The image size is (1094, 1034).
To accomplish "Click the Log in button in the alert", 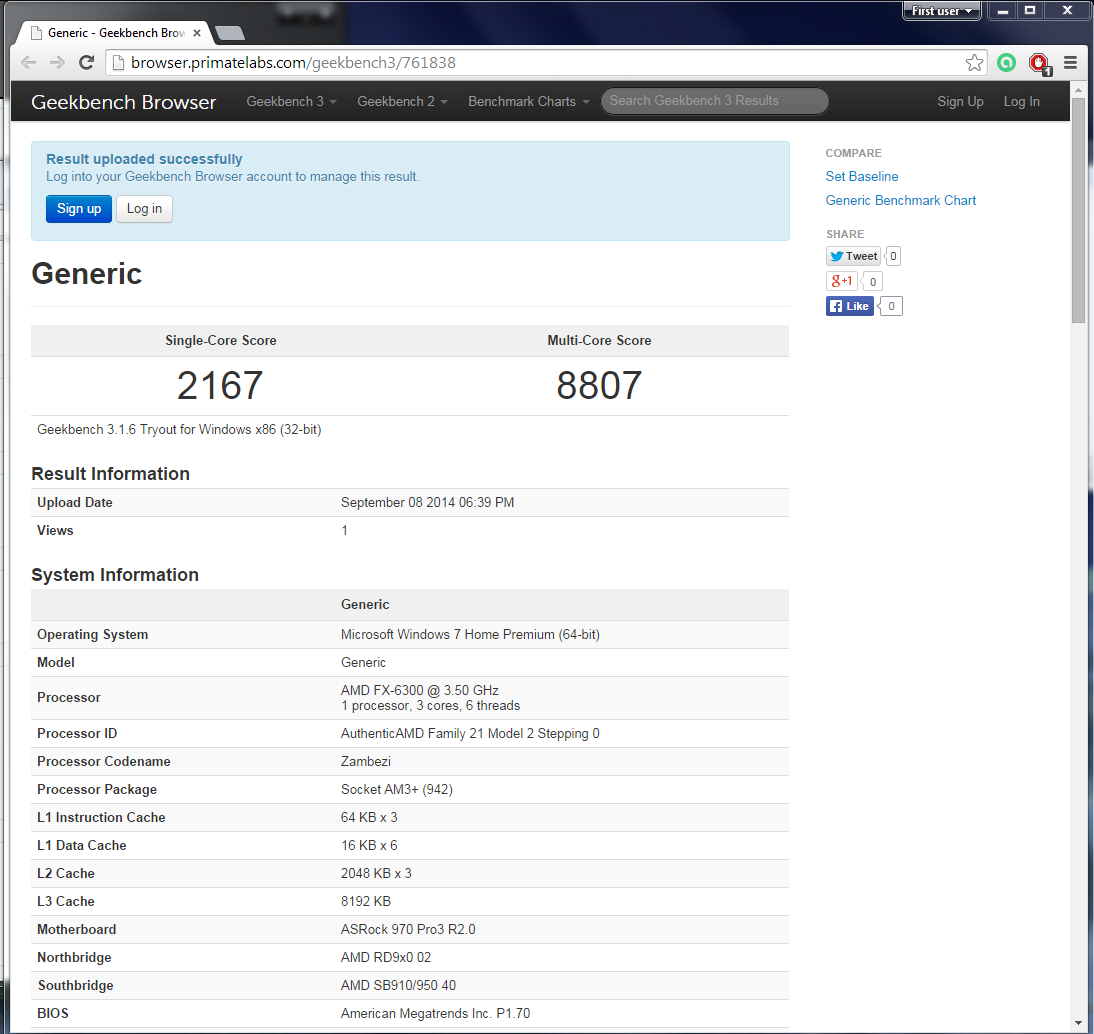I will tap(144, 209).
